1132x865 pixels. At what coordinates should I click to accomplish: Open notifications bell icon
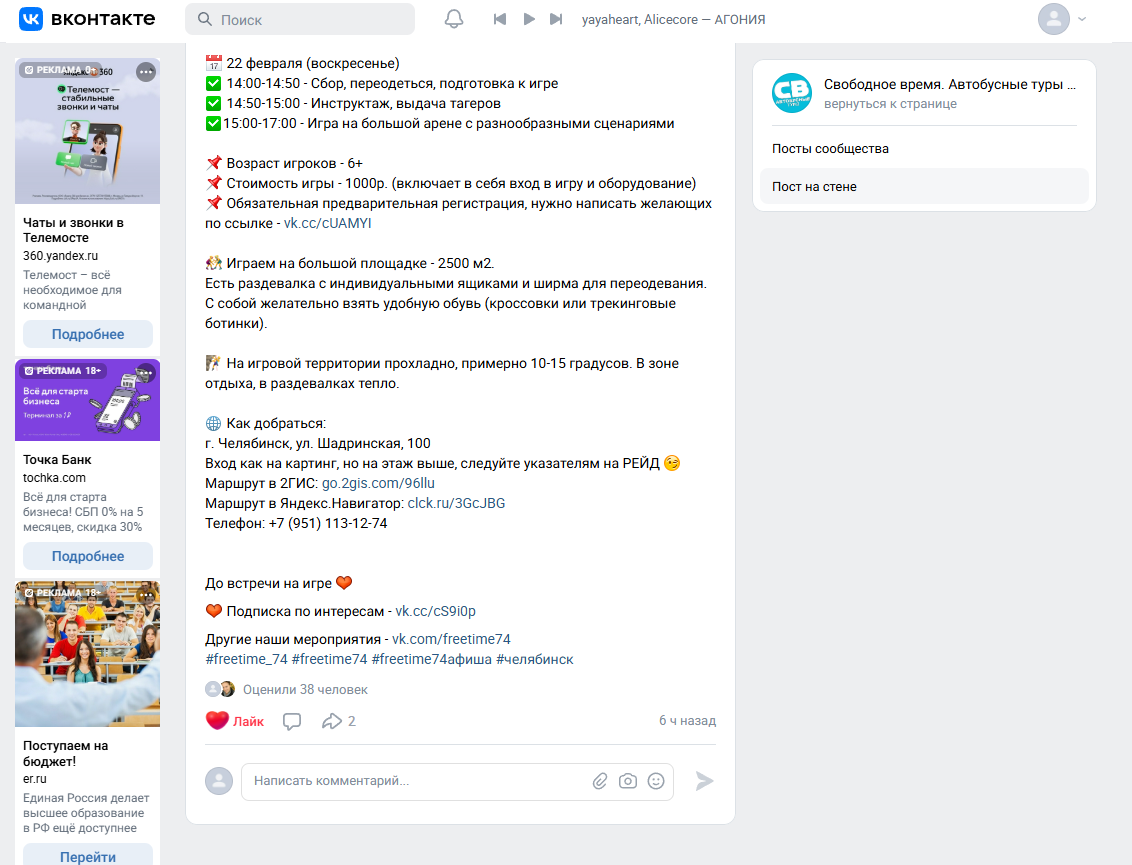coord(453,19)
